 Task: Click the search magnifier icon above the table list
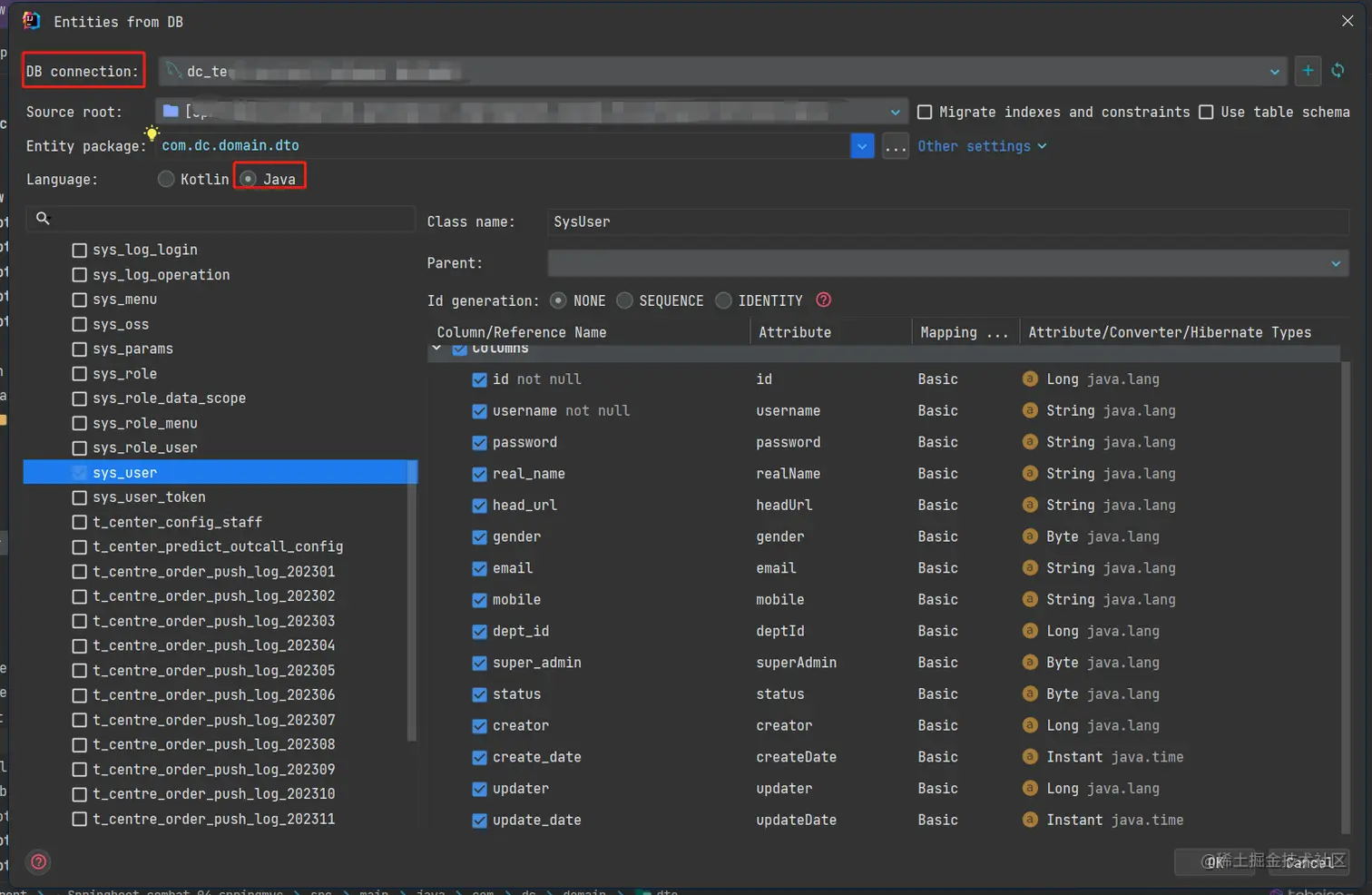pyautogui.click(x=43, y=218)
